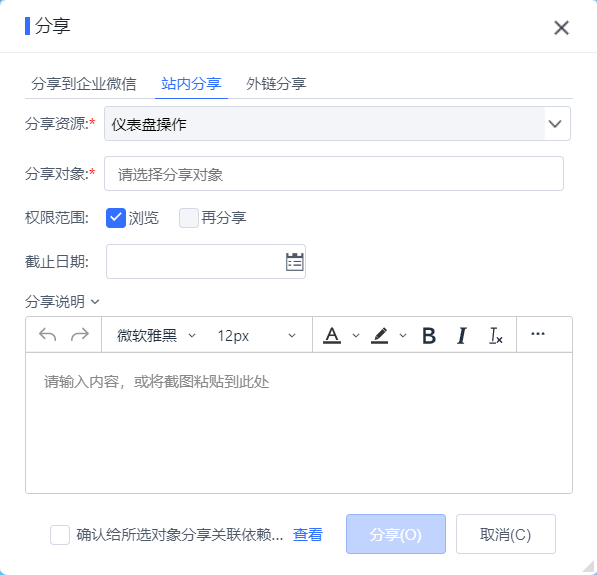The image size is (597, 575).
Task: Switch to the 外链分享 tab
Action: [x=276, y=83]
